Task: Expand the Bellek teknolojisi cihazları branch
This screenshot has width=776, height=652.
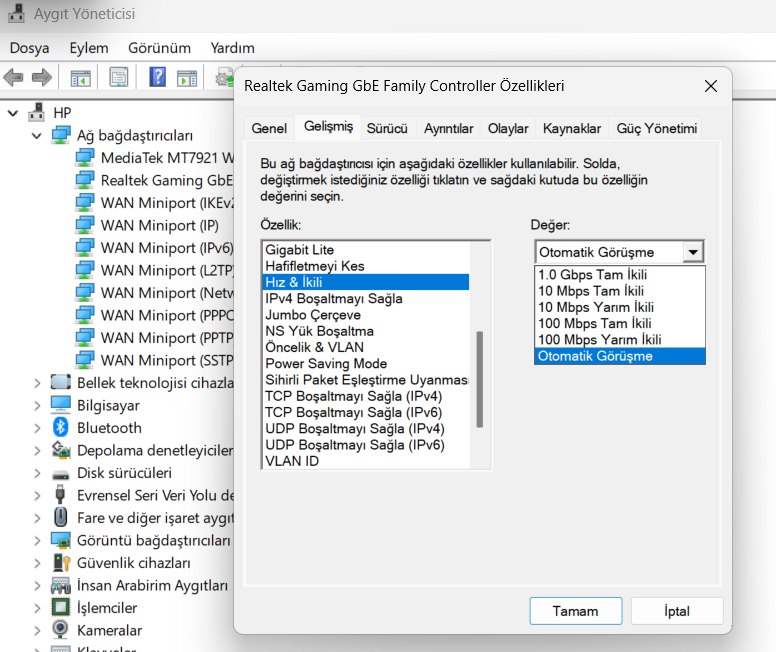Action: click(38, 383)
